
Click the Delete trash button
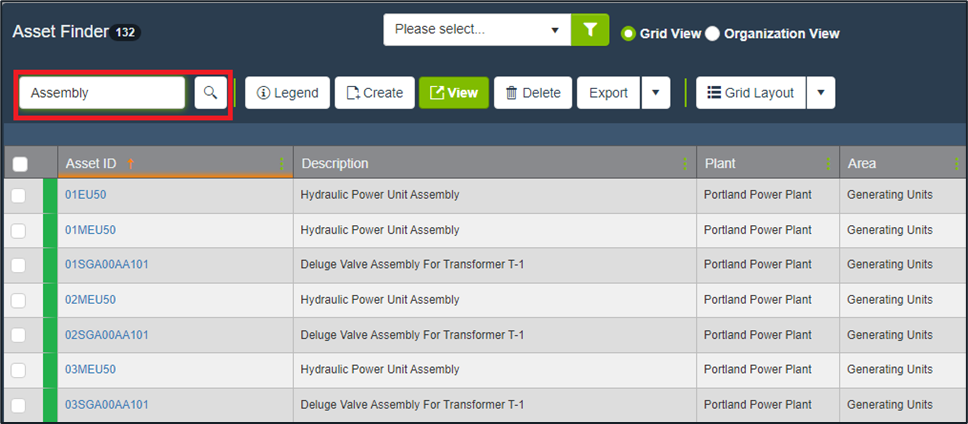[x=532, y=93]
